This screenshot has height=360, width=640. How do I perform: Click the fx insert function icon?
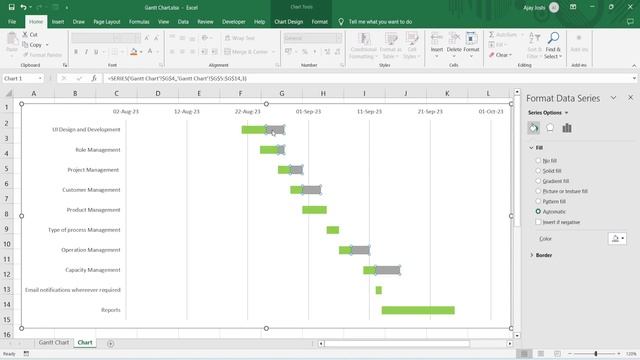pyautogui.click(x=93, y=78)
